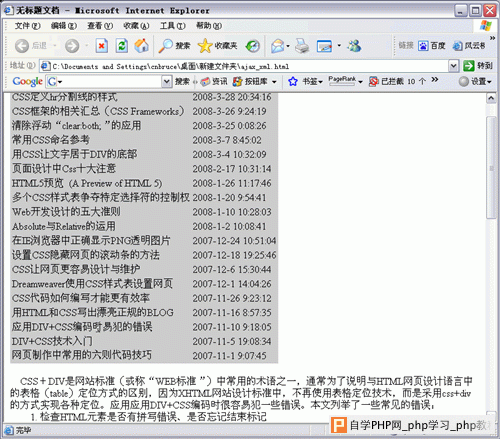Expand the address bar dropdown

[453, 66]
